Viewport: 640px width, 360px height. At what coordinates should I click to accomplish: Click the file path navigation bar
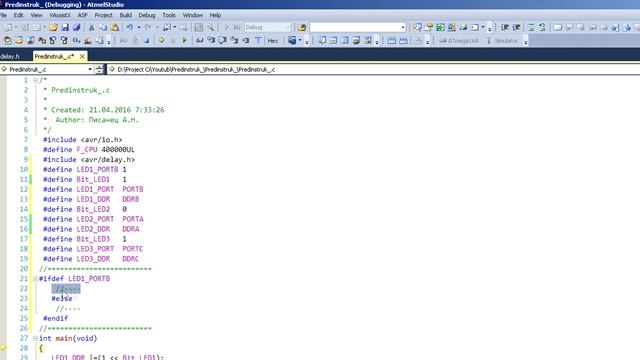(373, 69)
